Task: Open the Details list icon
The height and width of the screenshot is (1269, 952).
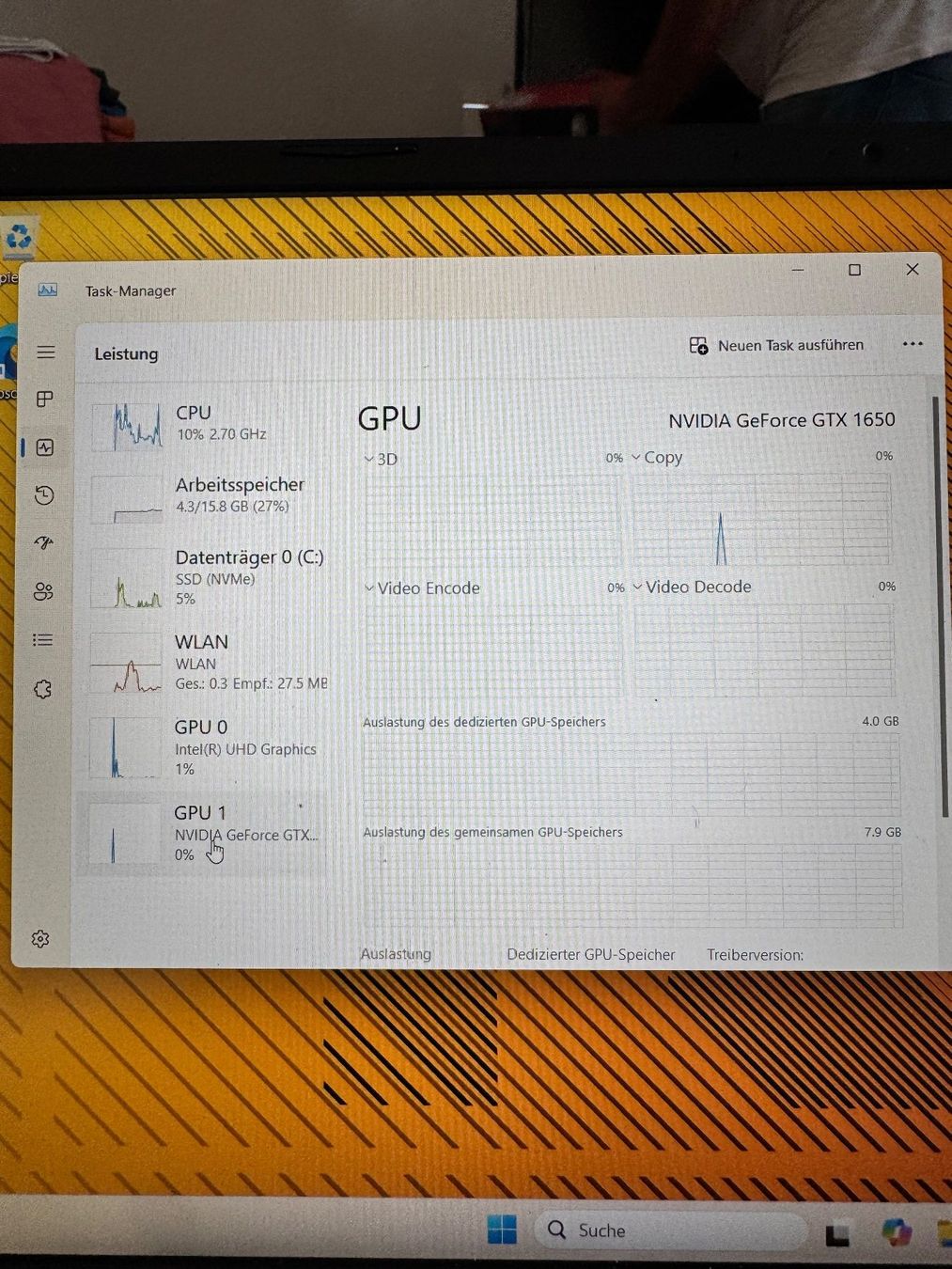Action: point(42,640)
